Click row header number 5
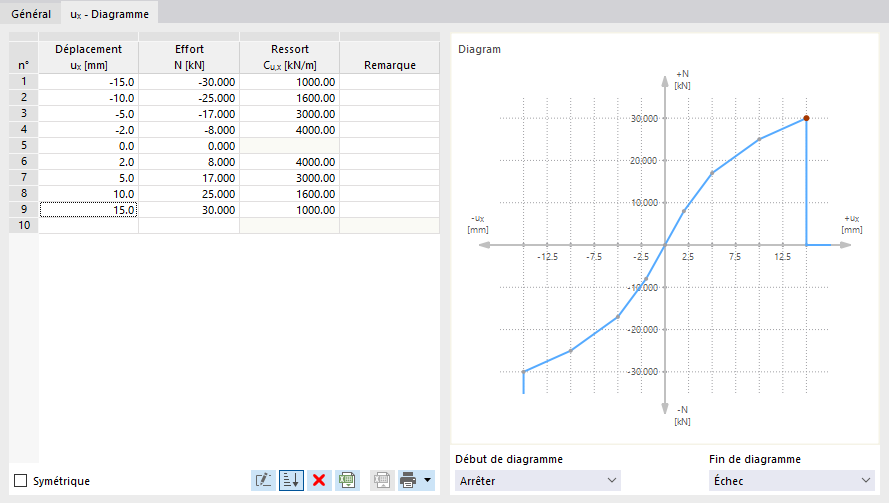The height and width of the screenshot is (503, 889). click(24, 146)
